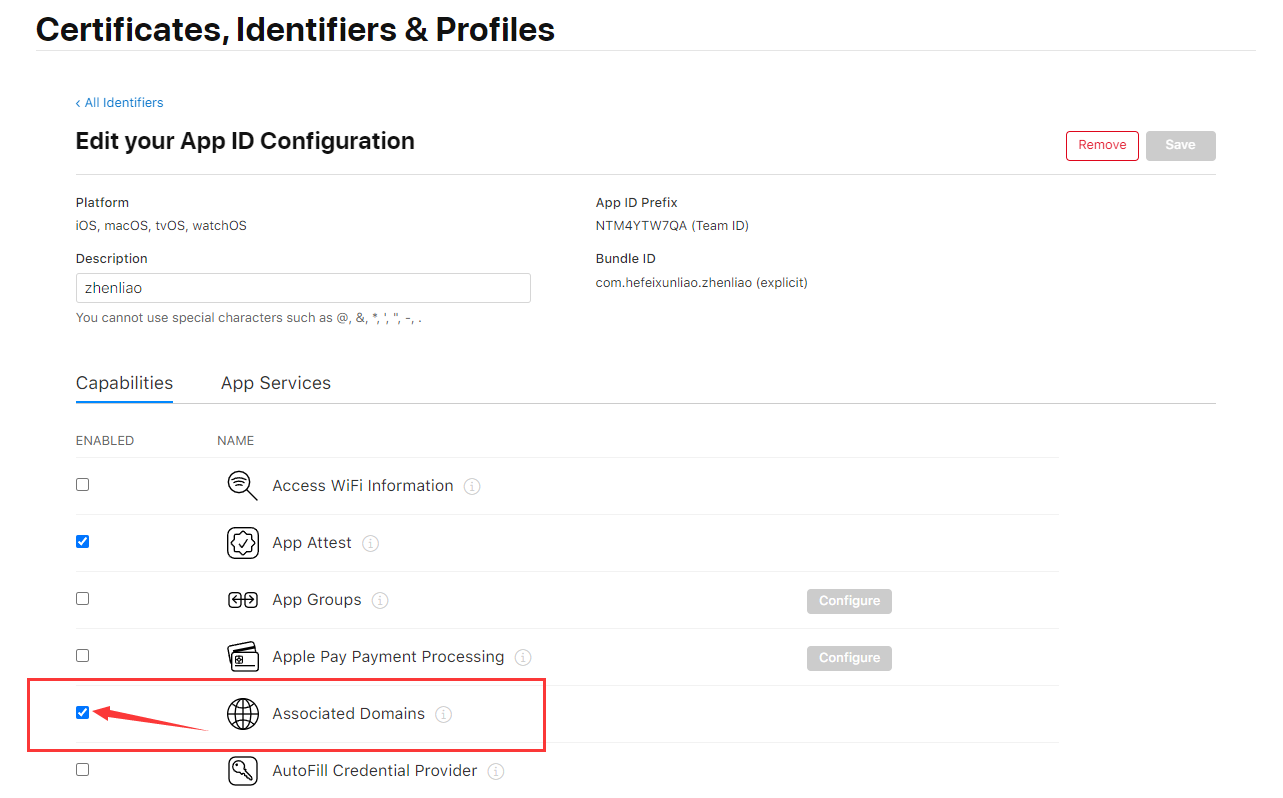Click the Access WiFi Information icon
1283x798 pixels.
(242, 486)
